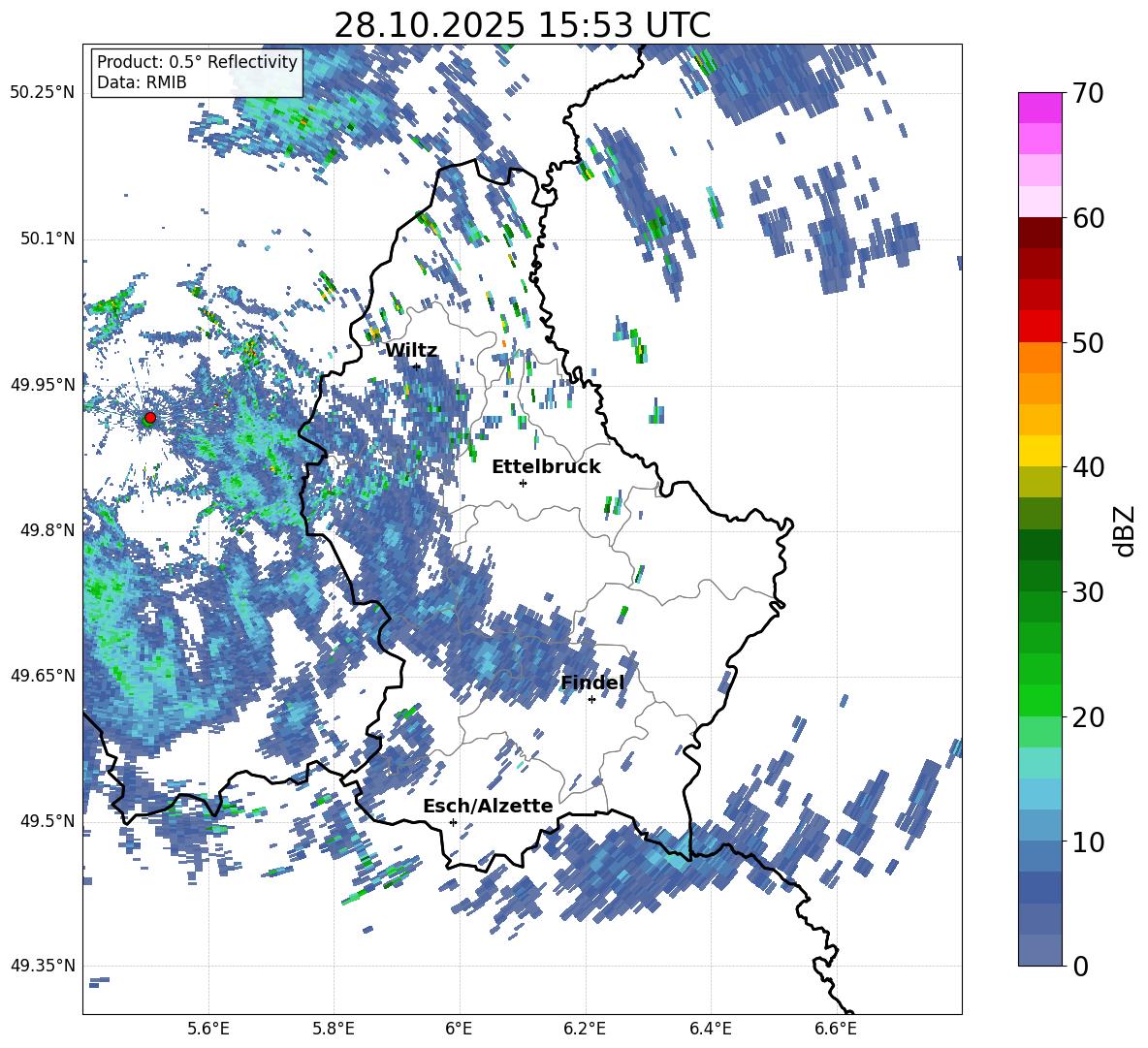Click the 49.95°N latitude label

coord(43,385)
